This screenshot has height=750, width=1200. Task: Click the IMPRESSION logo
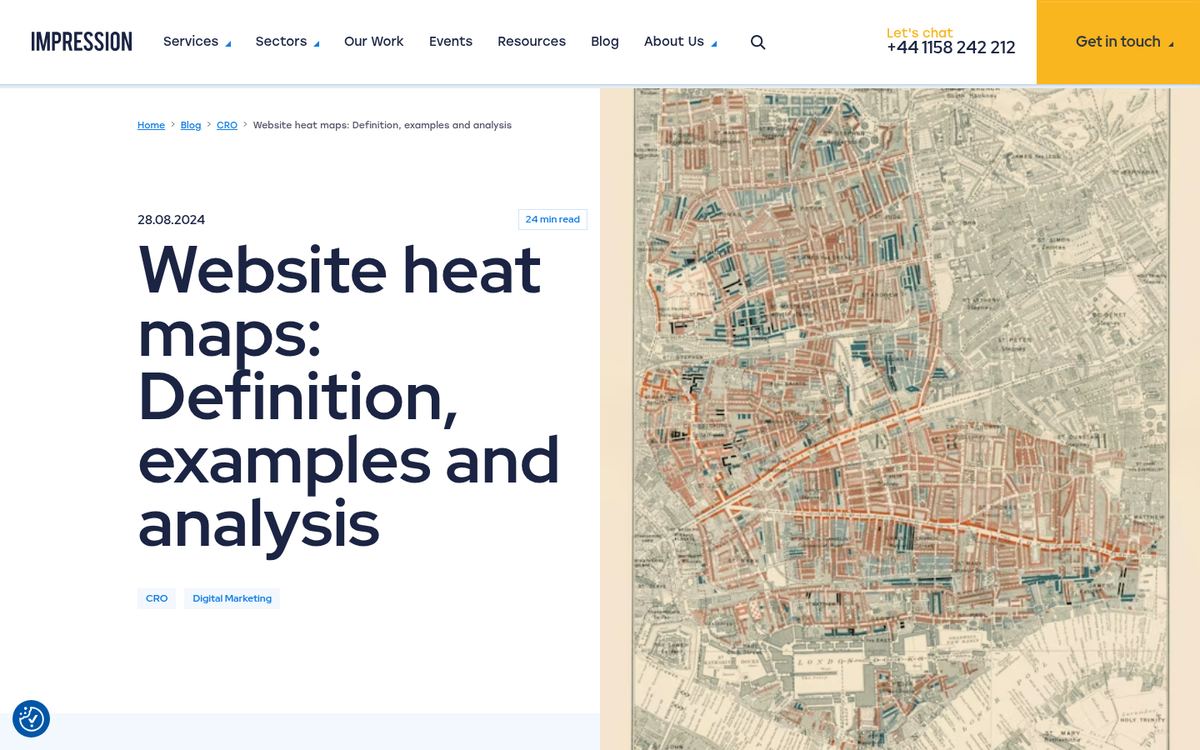tap(81, 41)
